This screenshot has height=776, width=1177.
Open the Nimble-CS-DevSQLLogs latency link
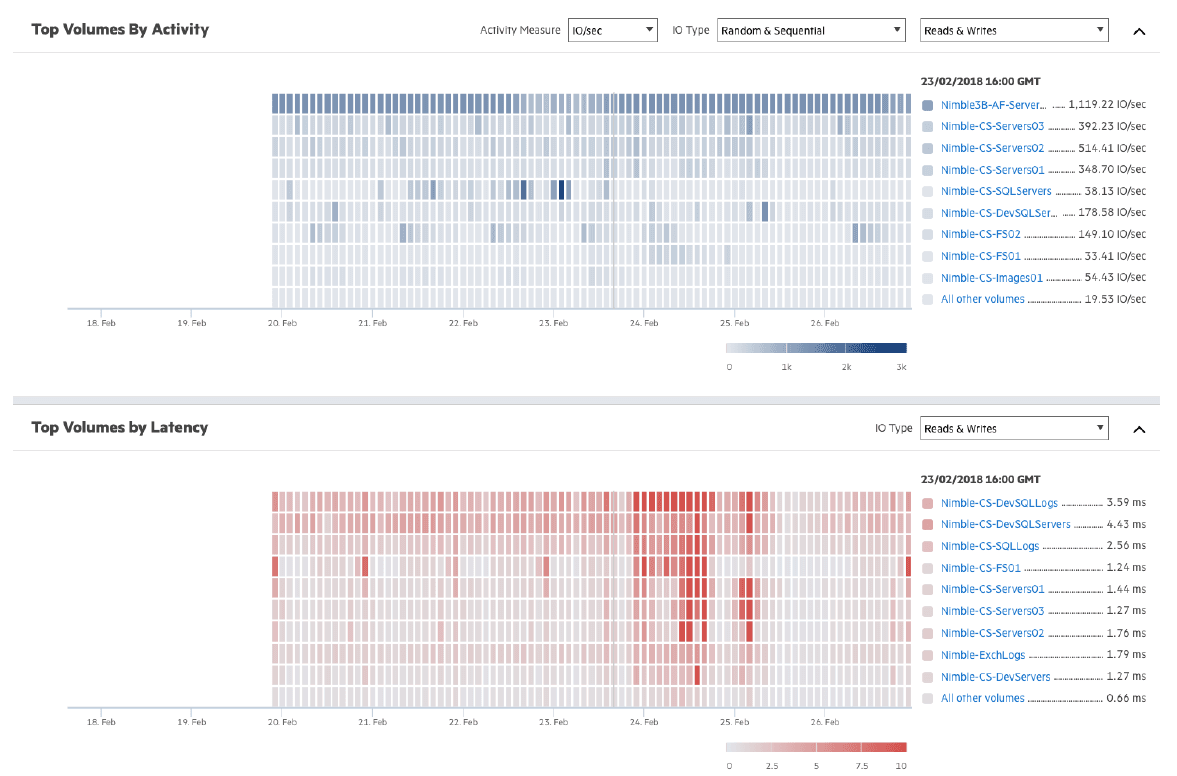[999, 503]
